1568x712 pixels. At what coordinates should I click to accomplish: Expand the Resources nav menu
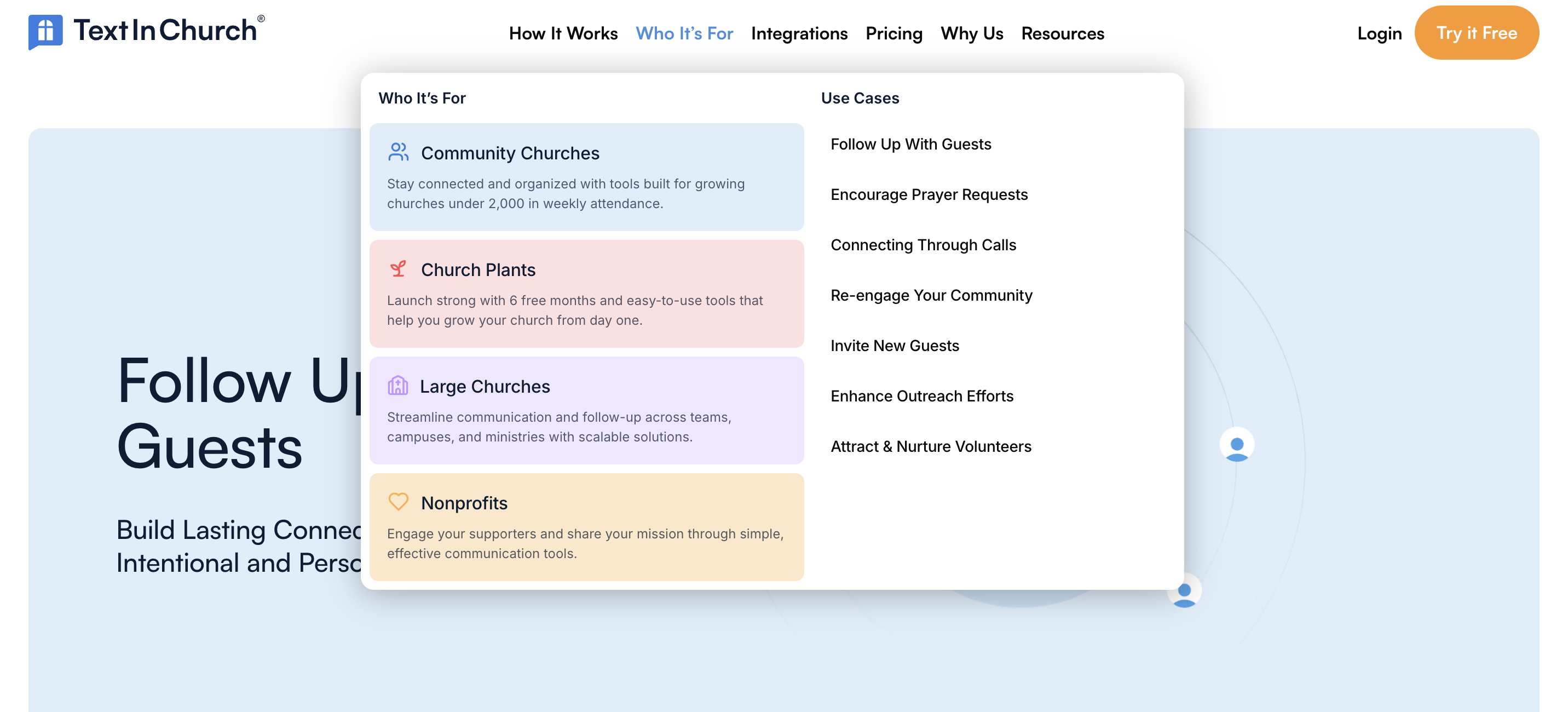1062,33
